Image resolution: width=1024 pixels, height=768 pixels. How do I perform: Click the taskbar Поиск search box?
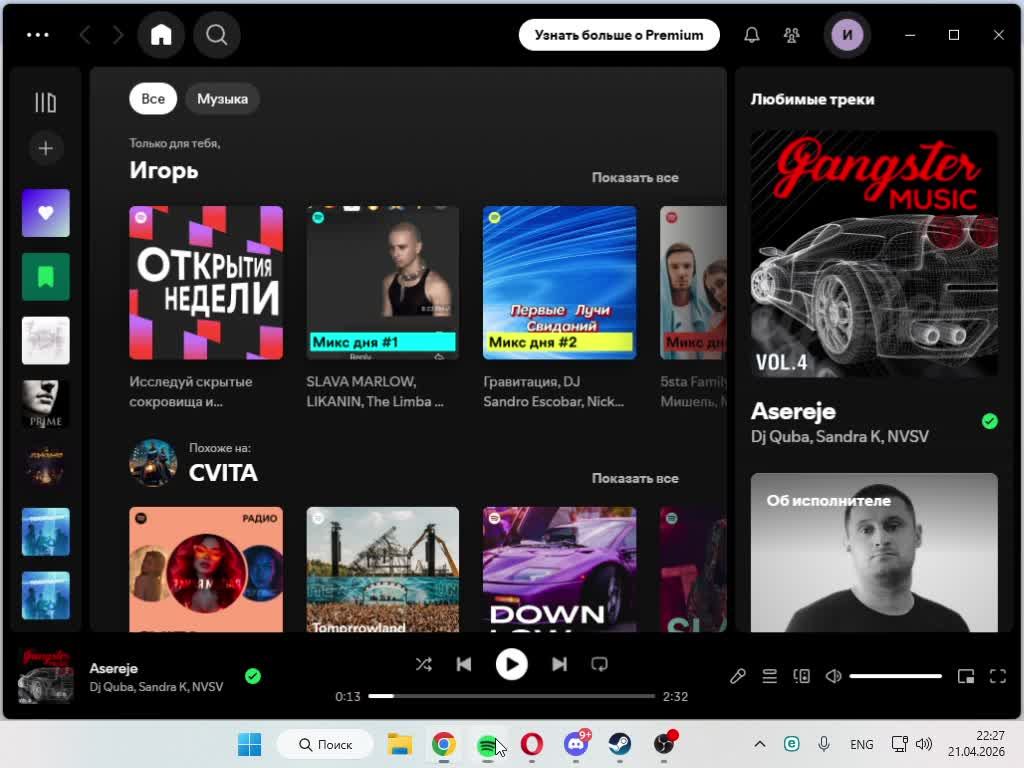(325, 744)
